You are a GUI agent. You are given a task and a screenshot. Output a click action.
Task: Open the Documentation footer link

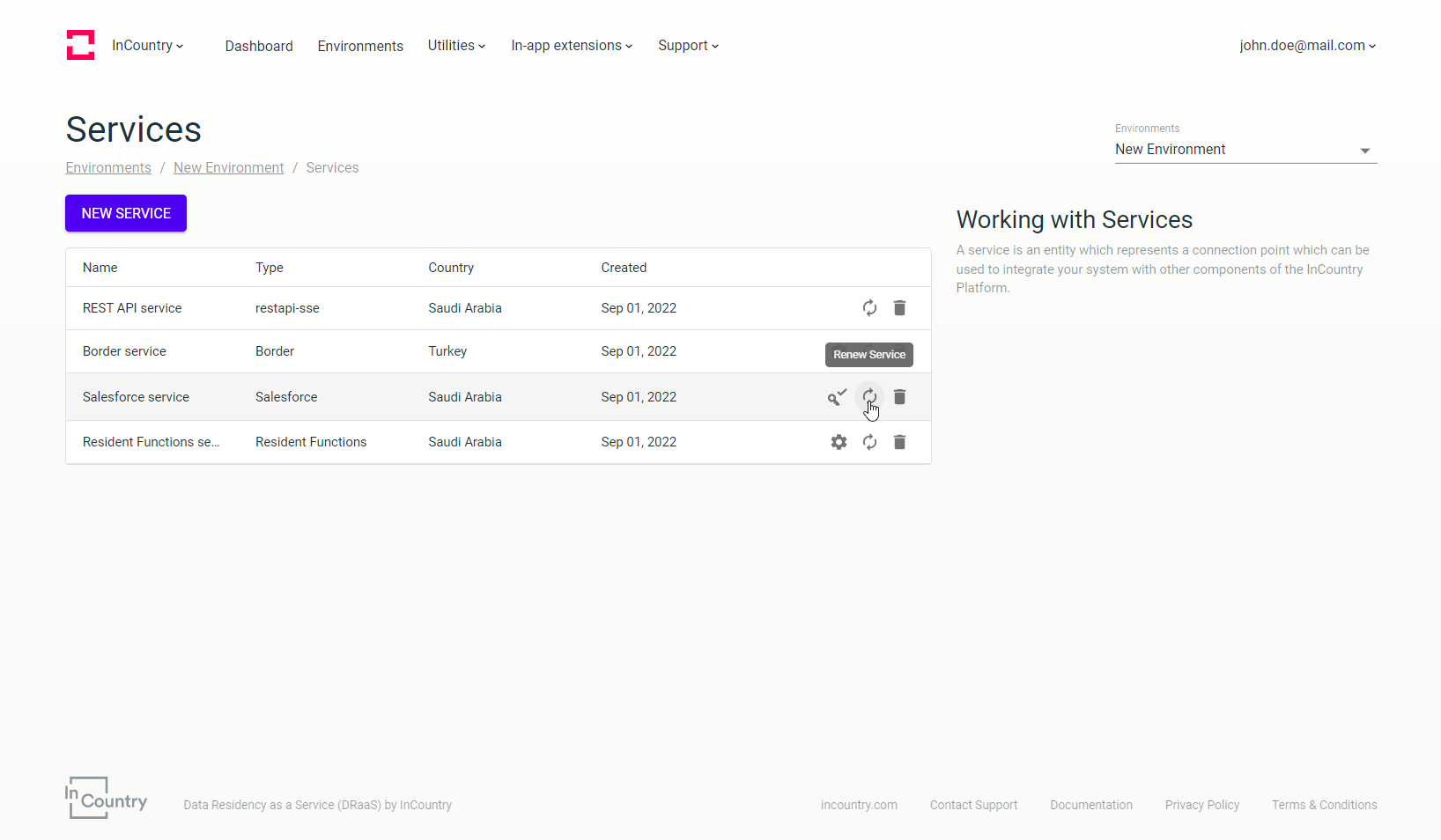tap(1091, 805)
